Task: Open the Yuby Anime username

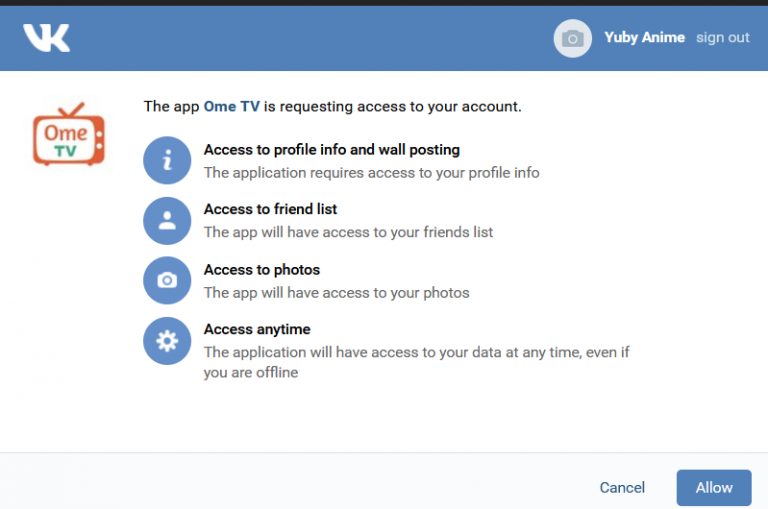Action: [x=644, y=38]
